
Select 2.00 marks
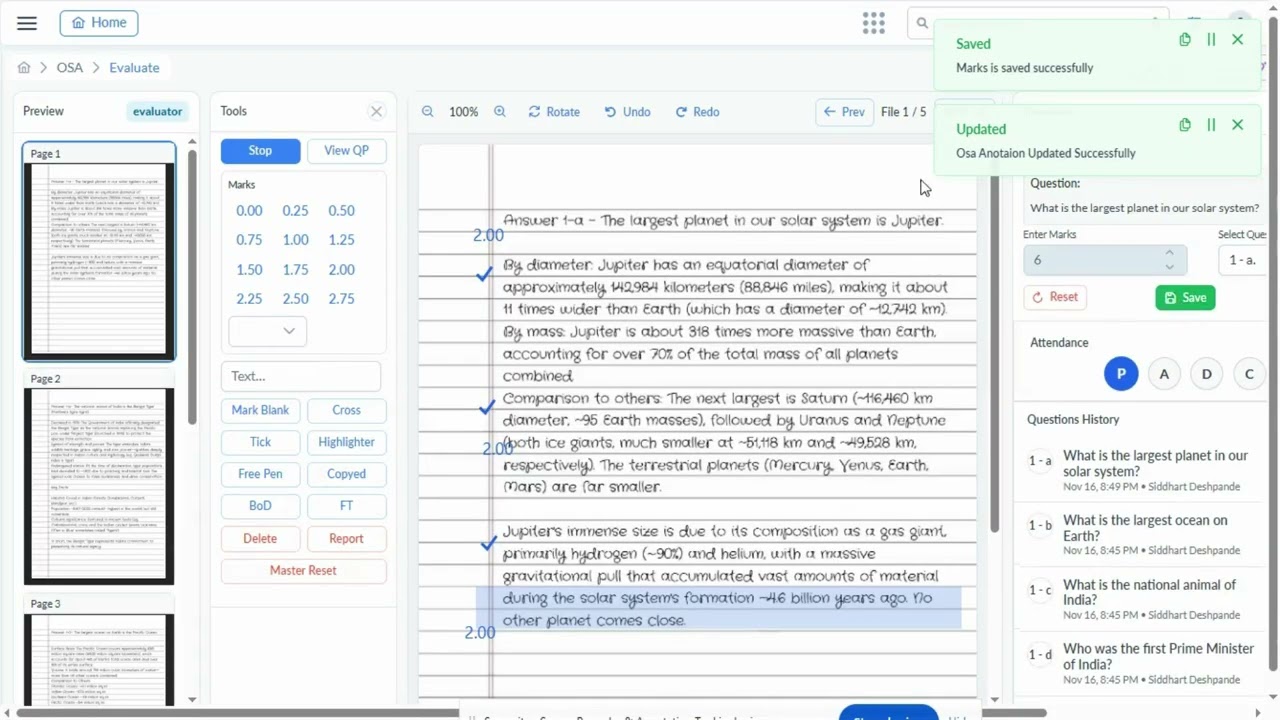[341, 270]
